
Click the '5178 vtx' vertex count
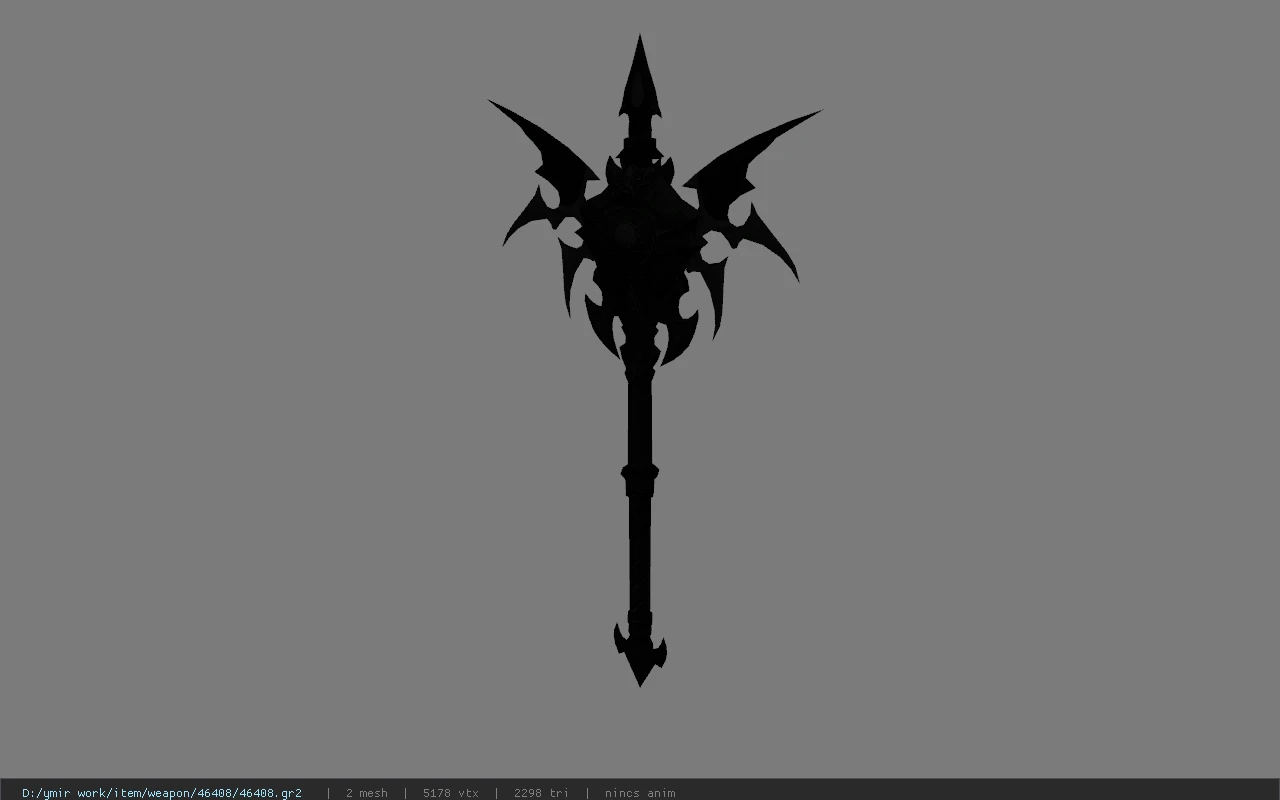(x=450, y=793)
